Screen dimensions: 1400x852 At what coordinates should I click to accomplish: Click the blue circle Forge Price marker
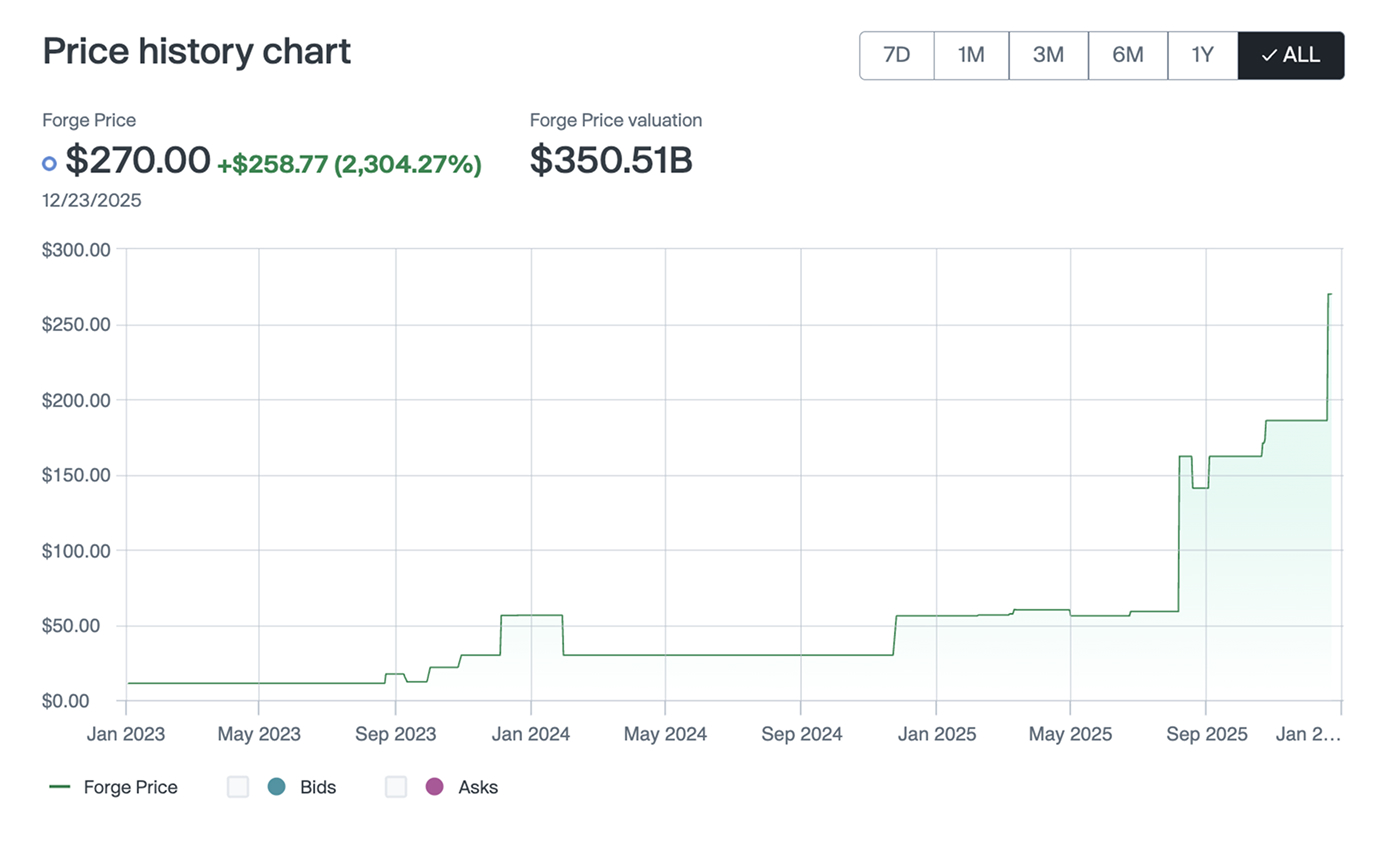[49, 163]
